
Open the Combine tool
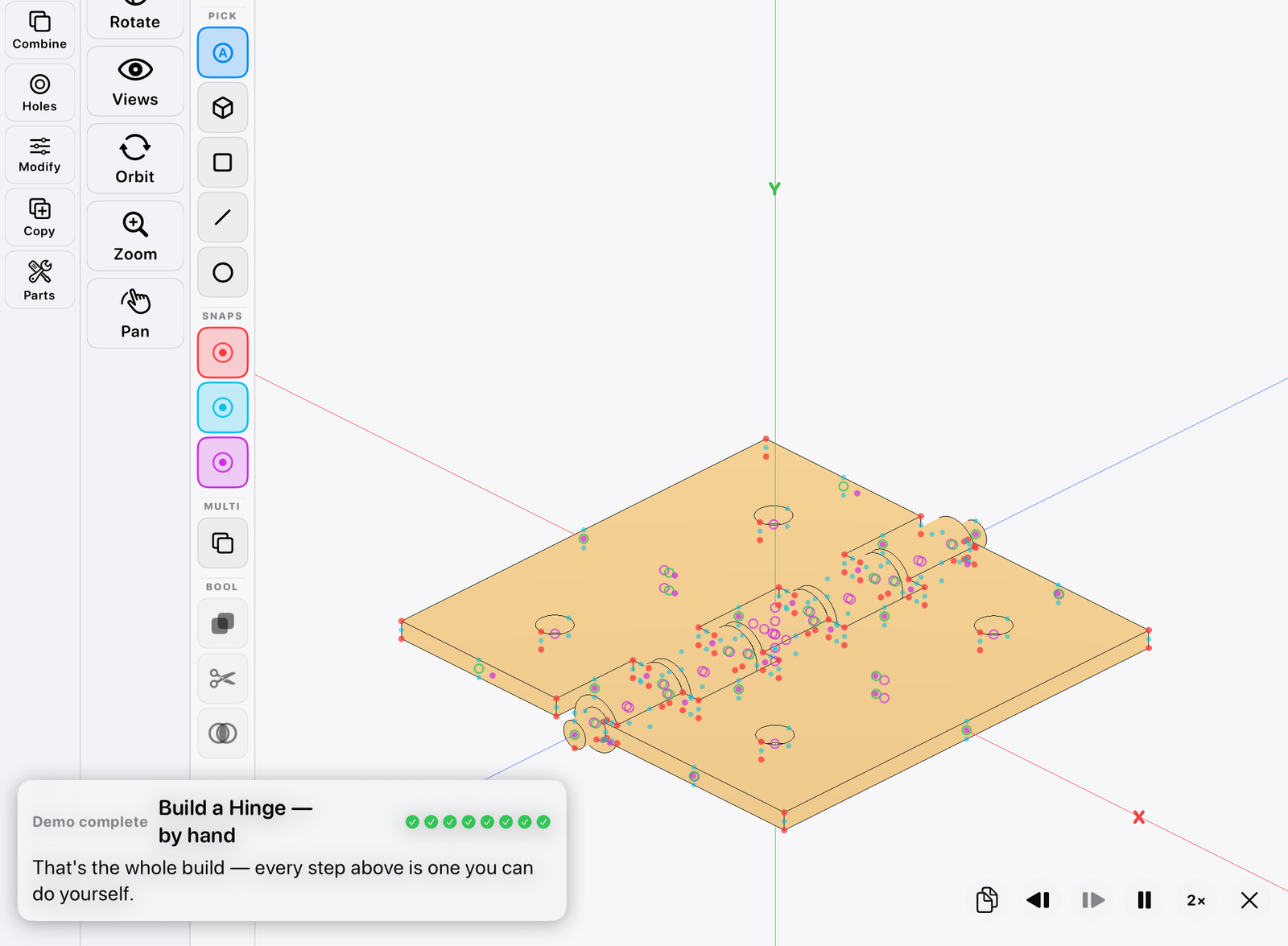pyautogui.click(x=39, y=30)
